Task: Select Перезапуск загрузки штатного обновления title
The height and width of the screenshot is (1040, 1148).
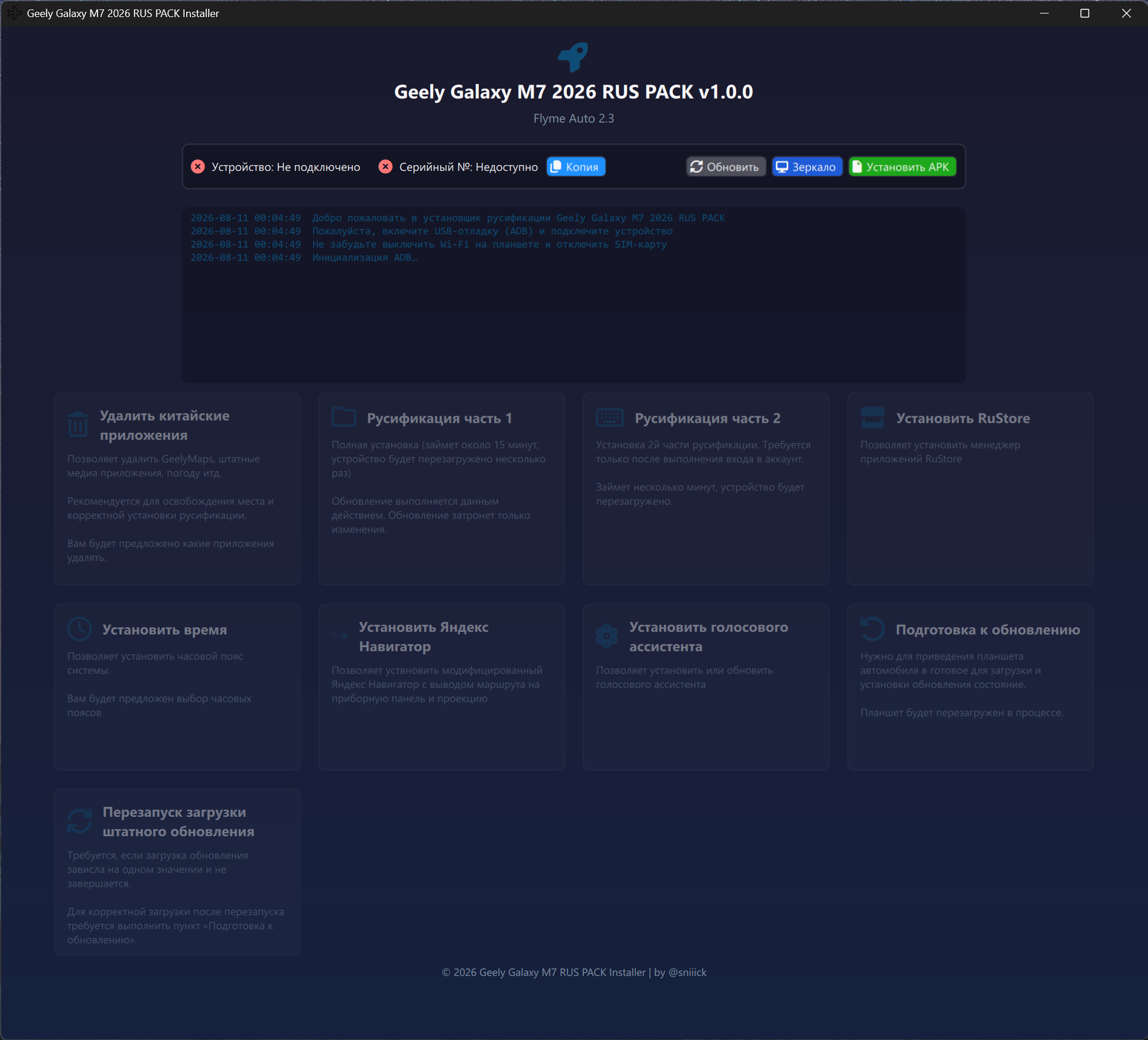Action: 179,822
